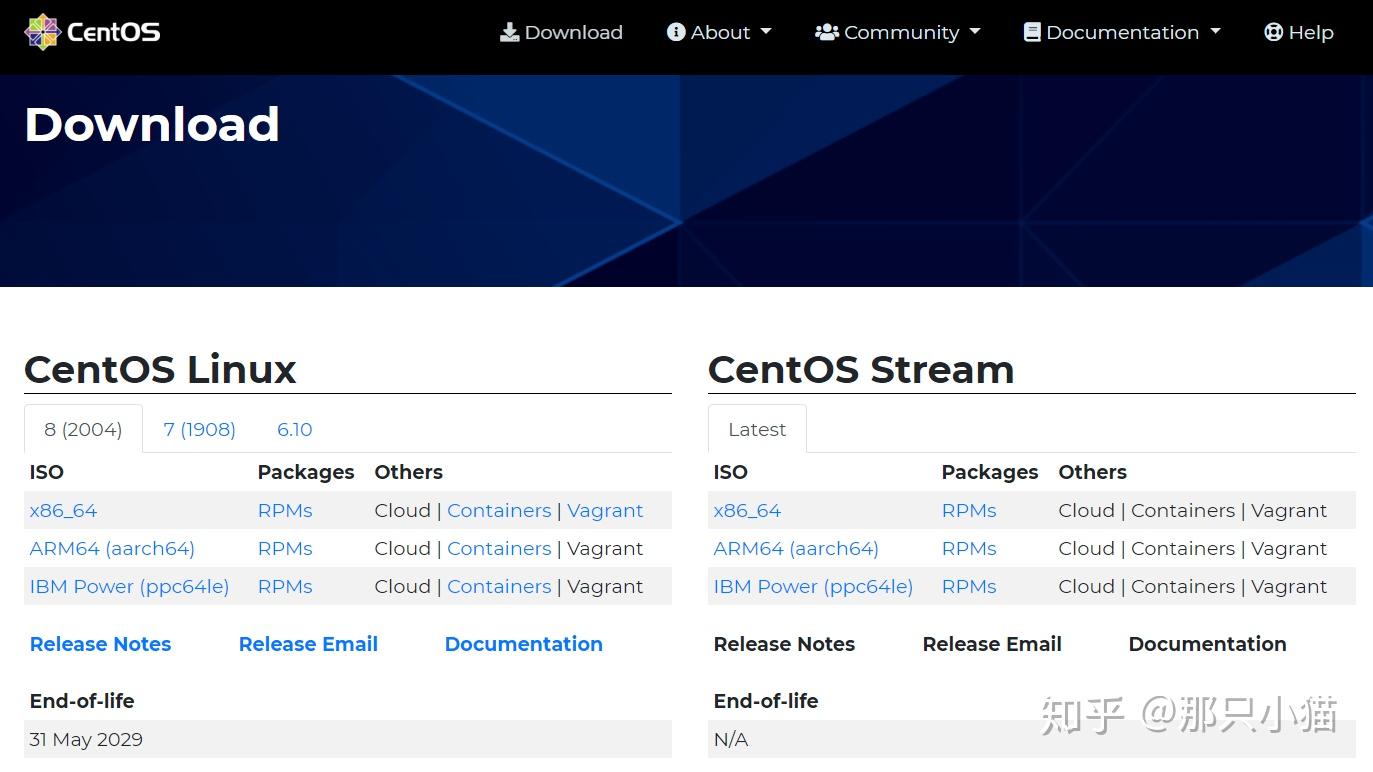Click the Community people icon

827,32
